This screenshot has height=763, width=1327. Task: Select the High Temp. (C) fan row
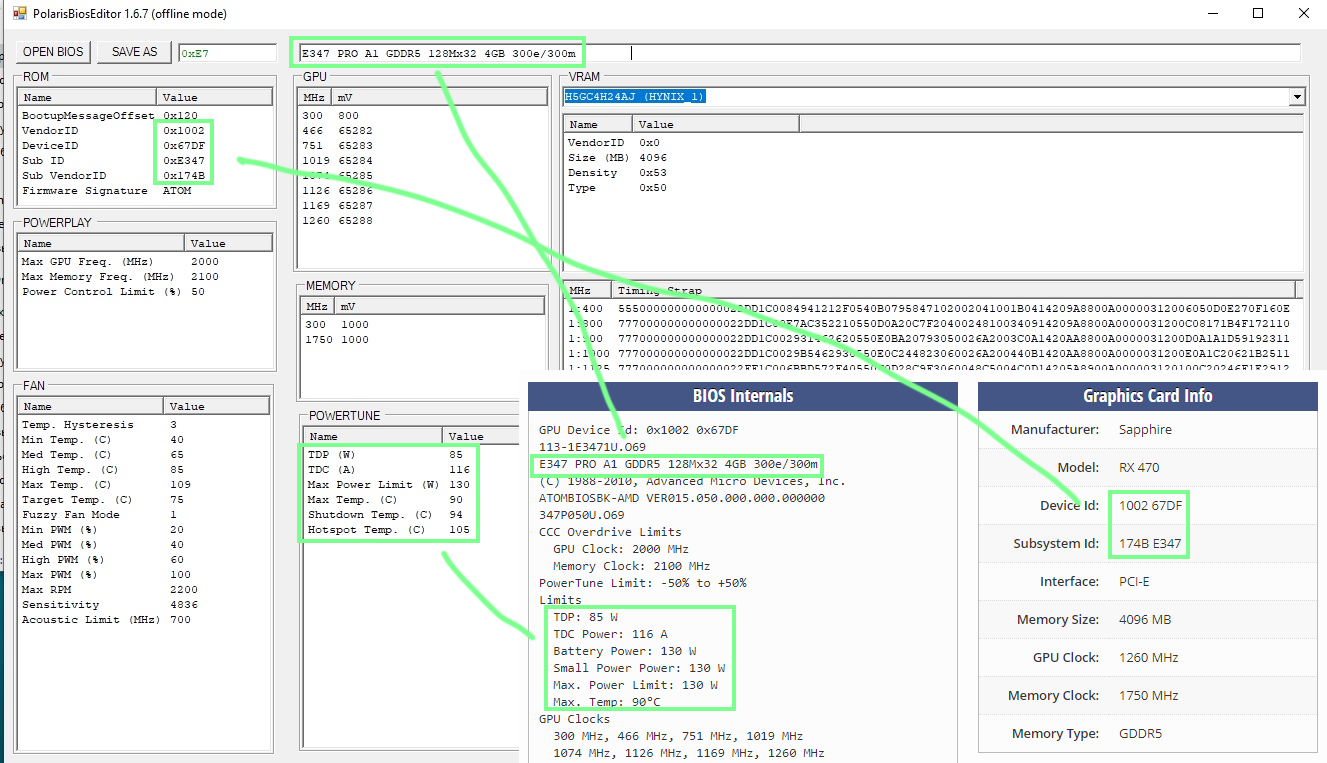pos(144,470)
